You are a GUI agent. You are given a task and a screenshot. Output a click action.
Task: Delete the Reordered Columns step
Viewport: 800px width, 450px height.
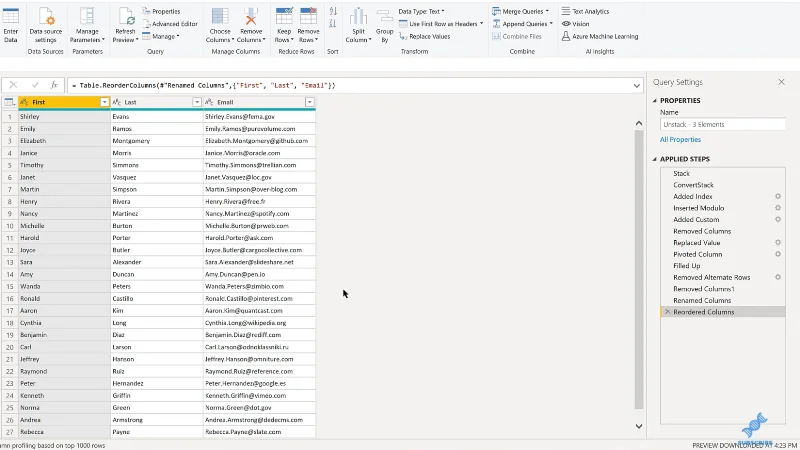click(667, 312)
